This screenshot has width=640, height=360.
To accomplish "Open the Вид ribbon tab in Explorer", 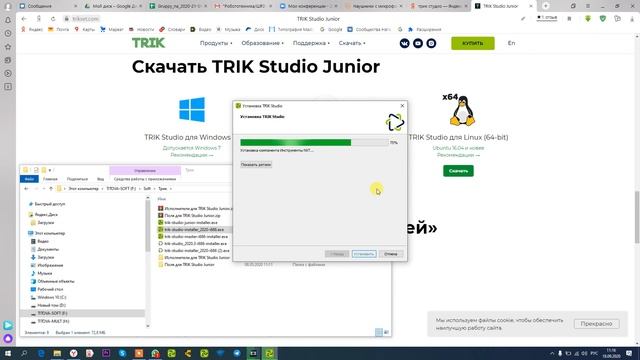I will 100,179.
